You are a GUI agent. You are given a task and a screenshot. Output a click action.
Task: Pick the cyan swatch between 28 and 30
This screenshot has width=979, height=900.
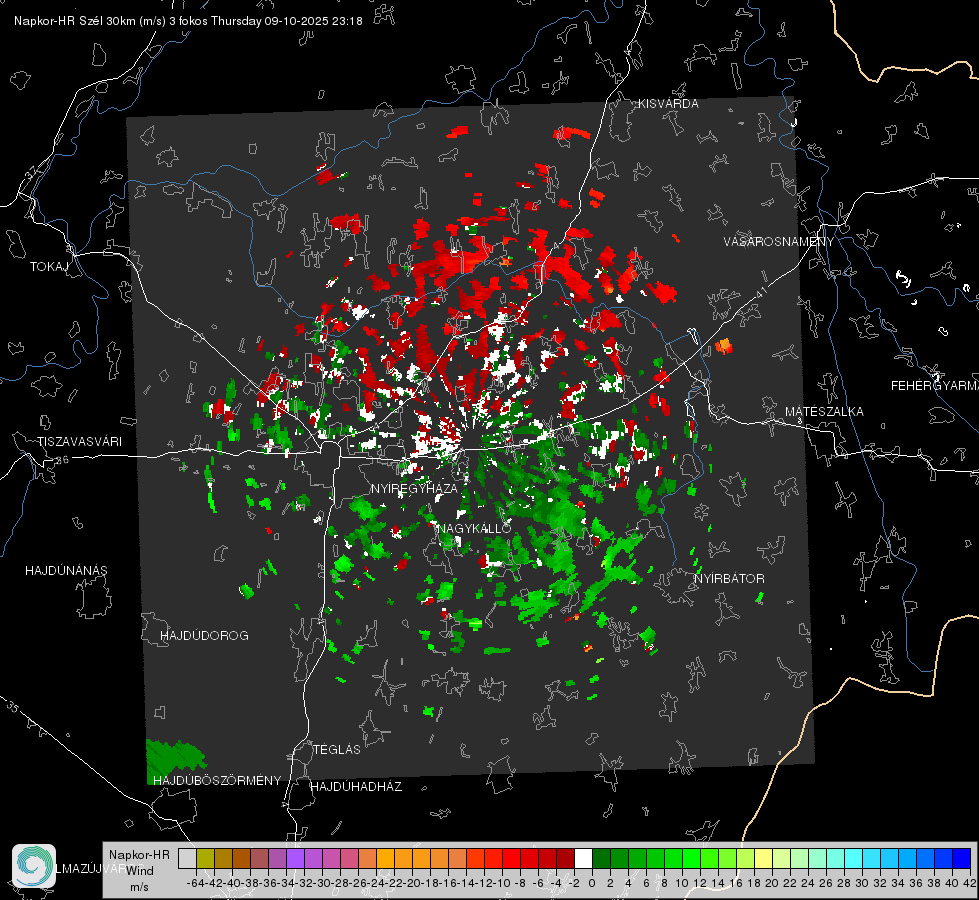[853, 858]
